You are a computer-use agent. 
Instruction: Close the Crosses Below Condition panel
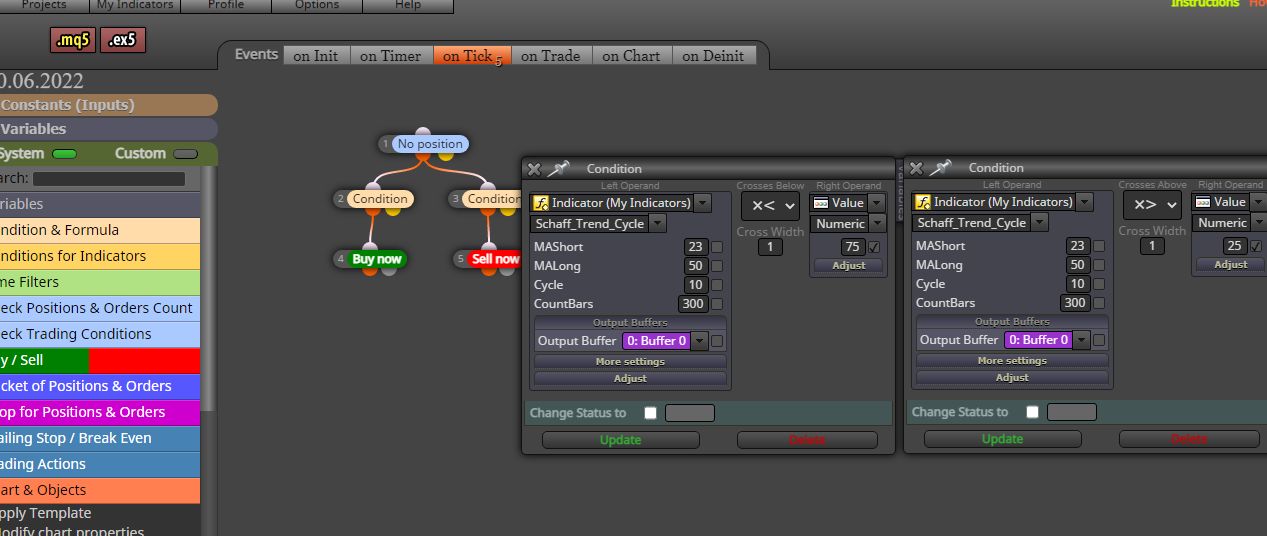pyautogui.click(x=534, y=169)
